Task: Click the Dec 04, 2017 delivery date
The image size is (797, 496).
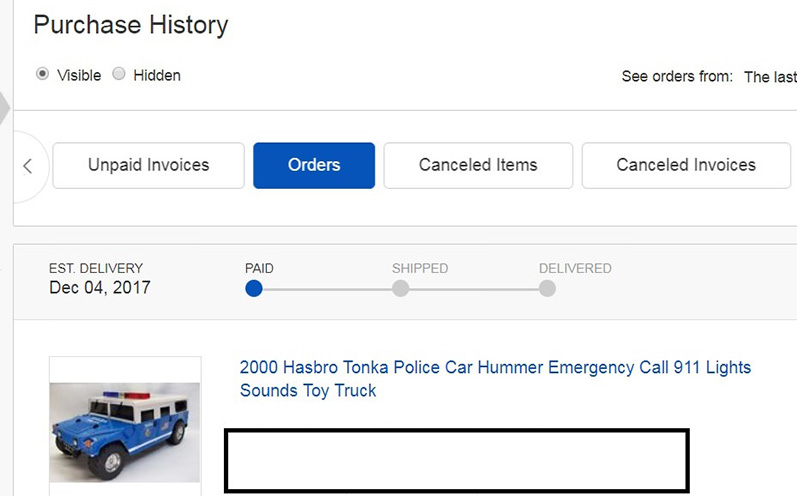Action: (100, 288)
